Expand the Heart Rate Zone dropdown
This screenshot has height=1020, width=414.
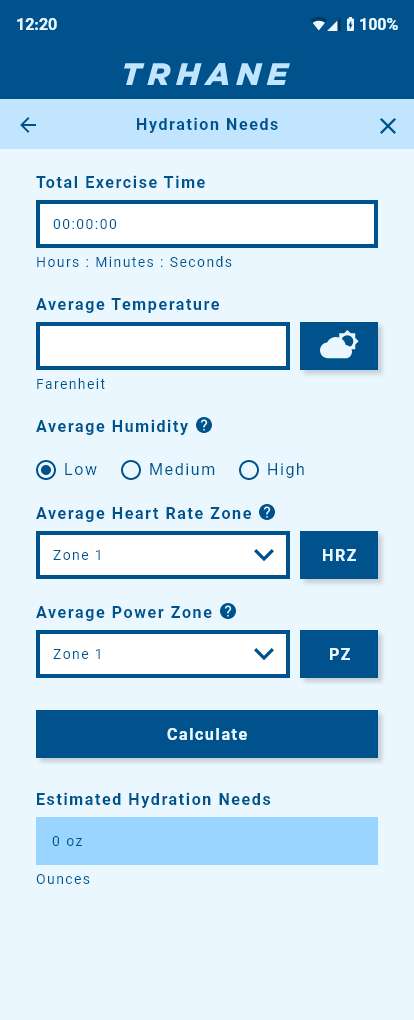[163, 555]
